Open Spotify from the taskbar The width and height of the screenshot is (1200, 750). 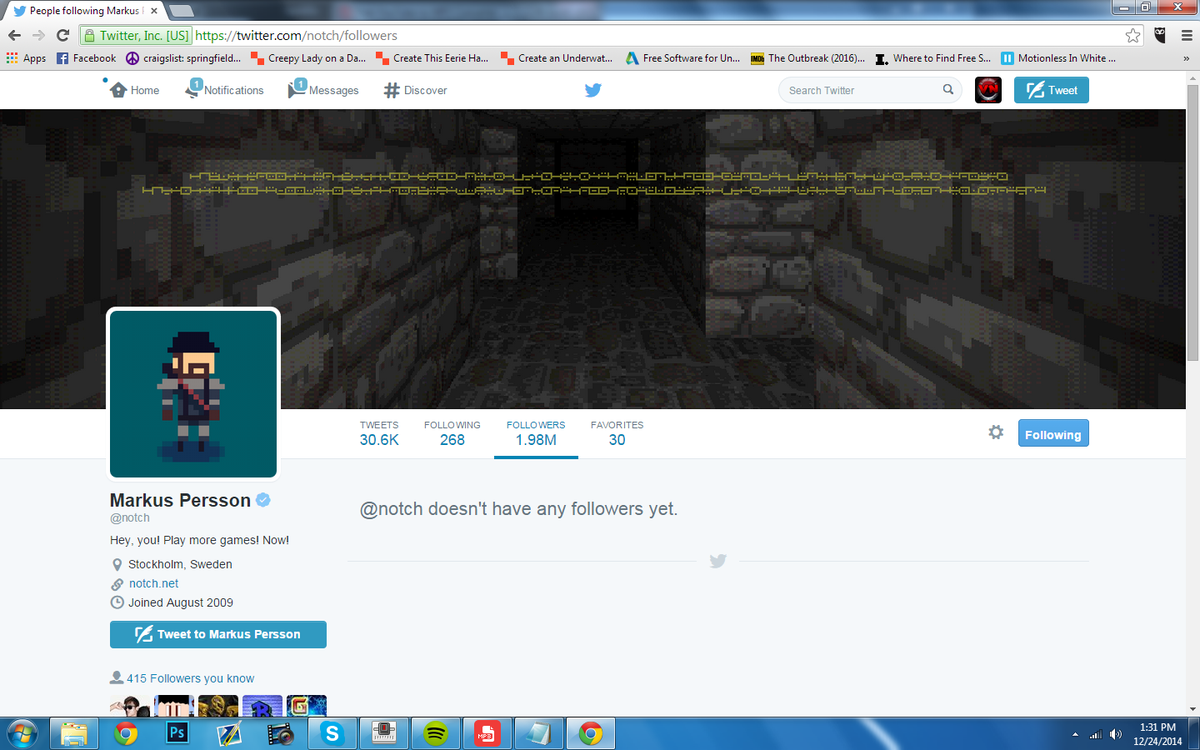click(x=435, y=733)
